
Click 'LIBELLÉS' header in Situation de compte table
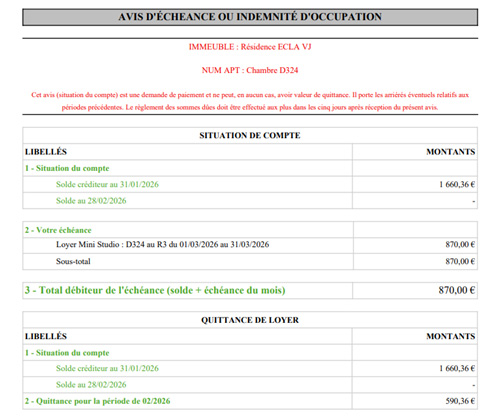(46, 152)
